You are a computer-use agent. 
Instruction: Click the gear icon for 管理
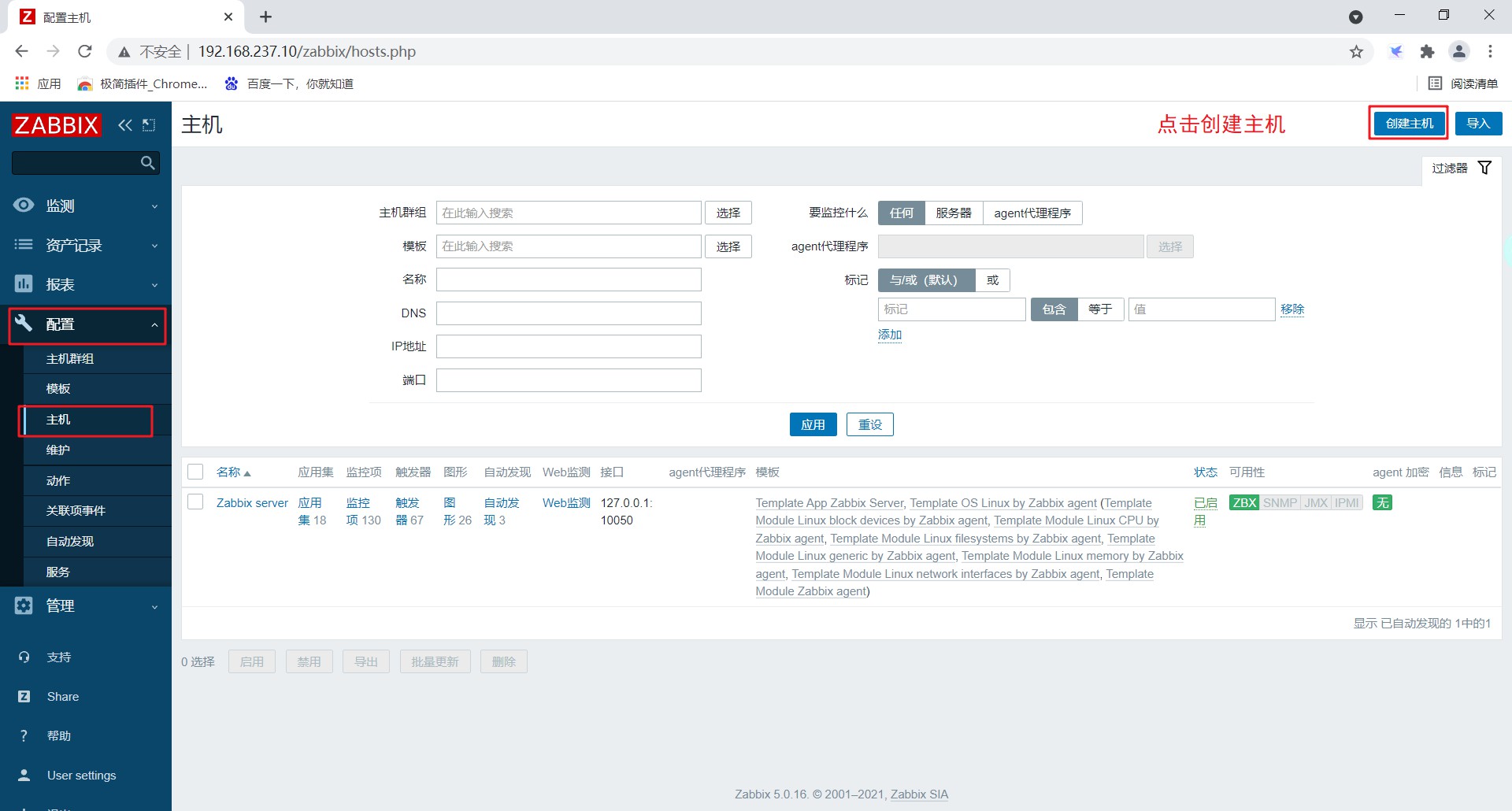pos(24,605)
